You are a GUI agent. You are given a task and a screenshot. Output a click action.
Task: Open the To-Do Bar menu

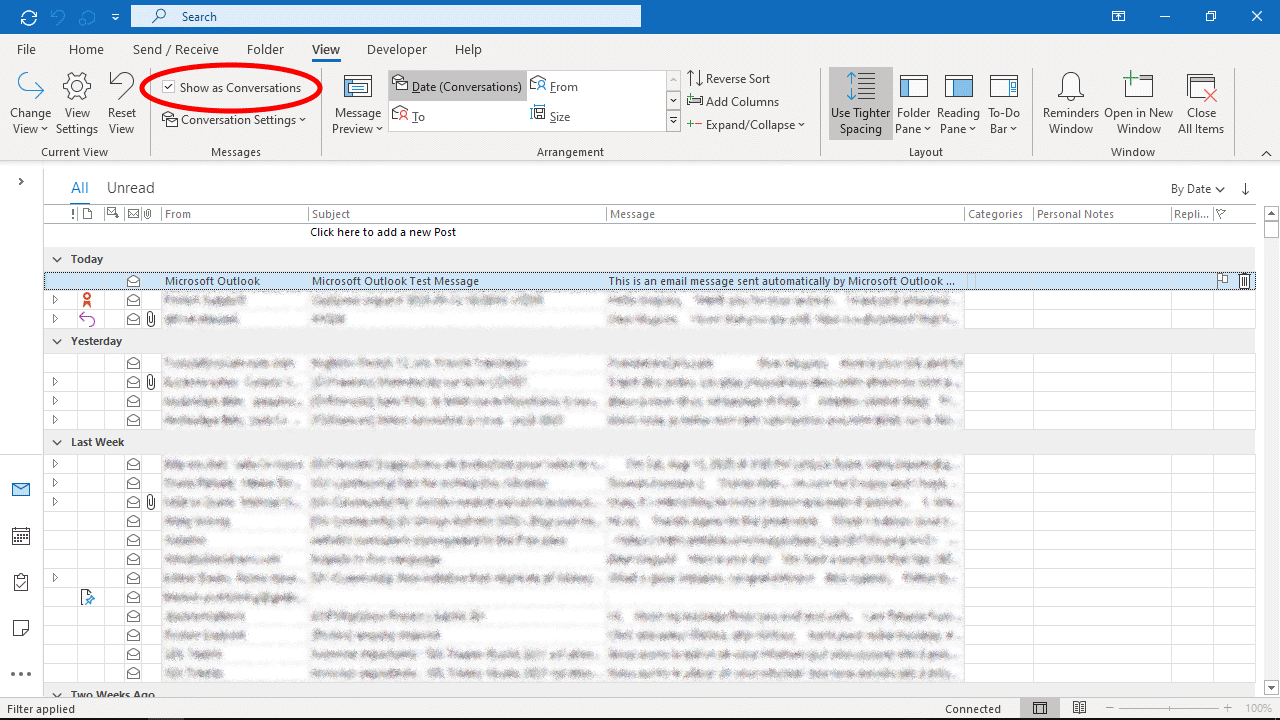coord(1004,104)
